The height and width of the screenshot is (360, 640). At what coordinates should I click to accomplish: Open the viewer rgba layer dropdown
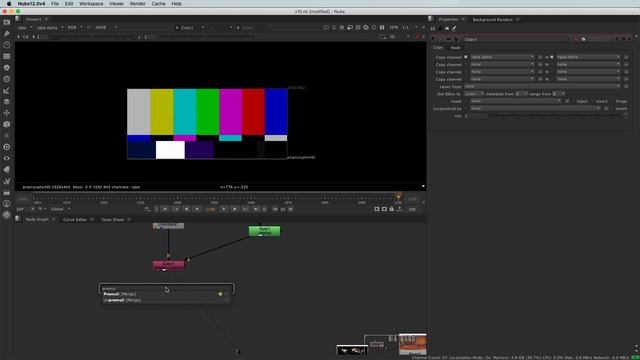25,27
